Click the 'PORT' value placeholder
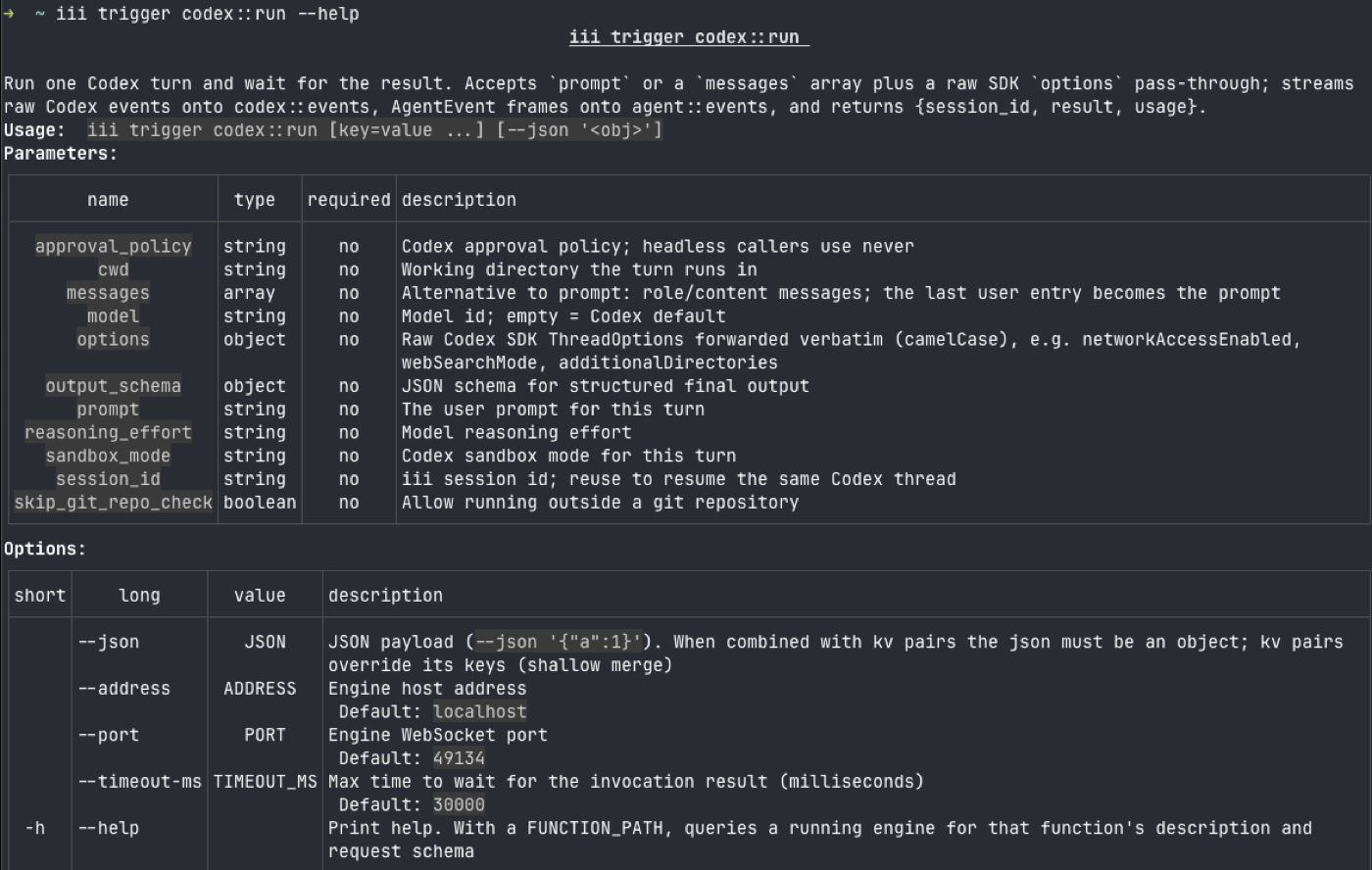This screenshot has width=1372, height=870. pos(265,736)
